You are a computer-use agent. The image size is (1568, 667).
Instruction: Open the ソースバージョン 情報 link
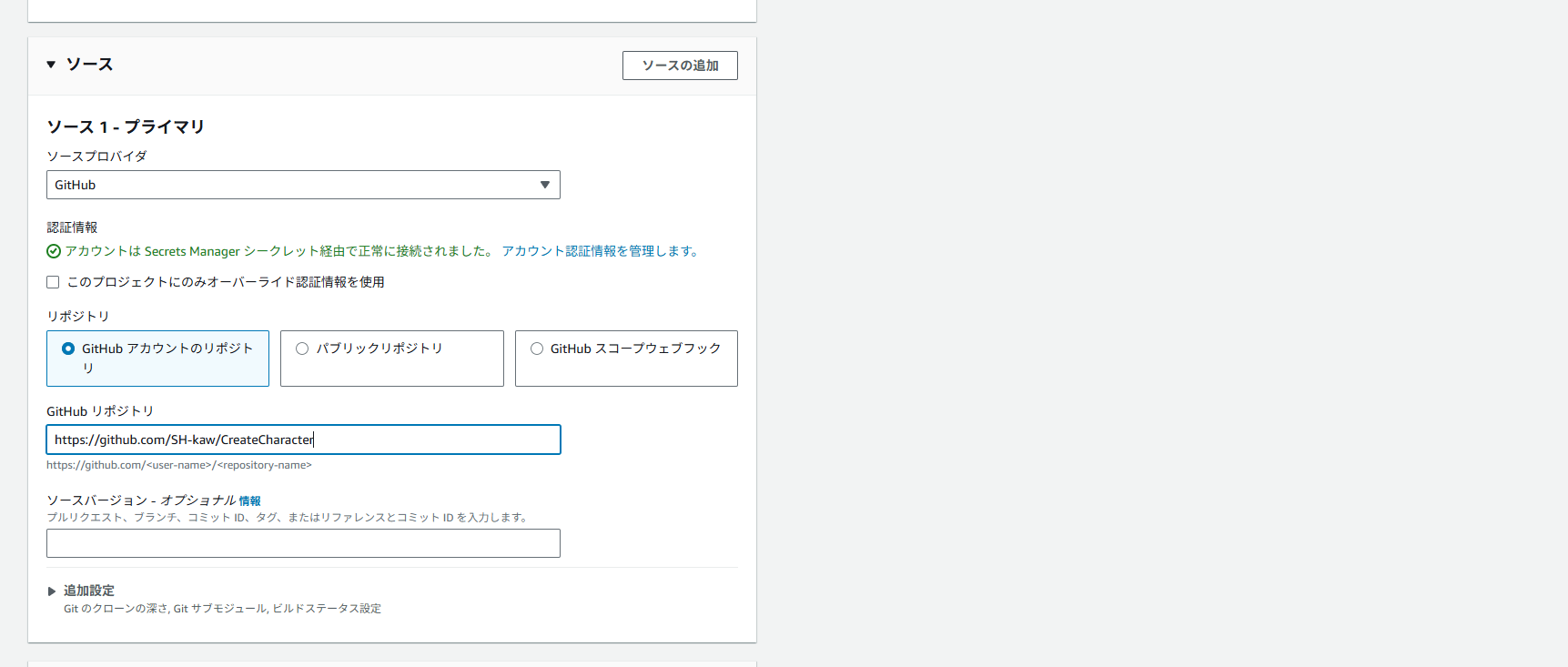(x=250, y=501)
